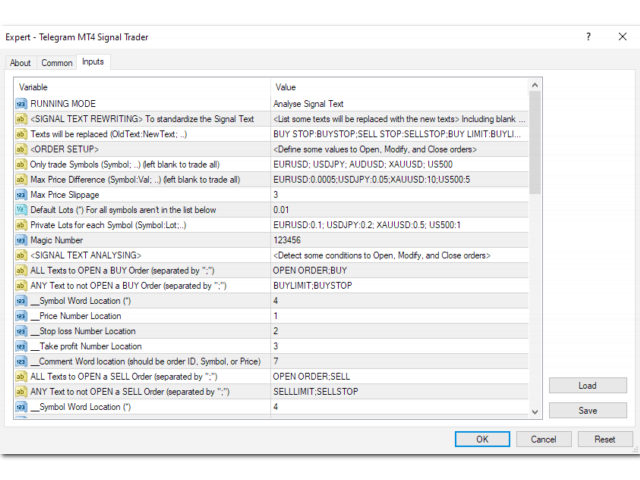Select Magic Number value 123456
Screen dimensions: 640x480
coord(287,240)
